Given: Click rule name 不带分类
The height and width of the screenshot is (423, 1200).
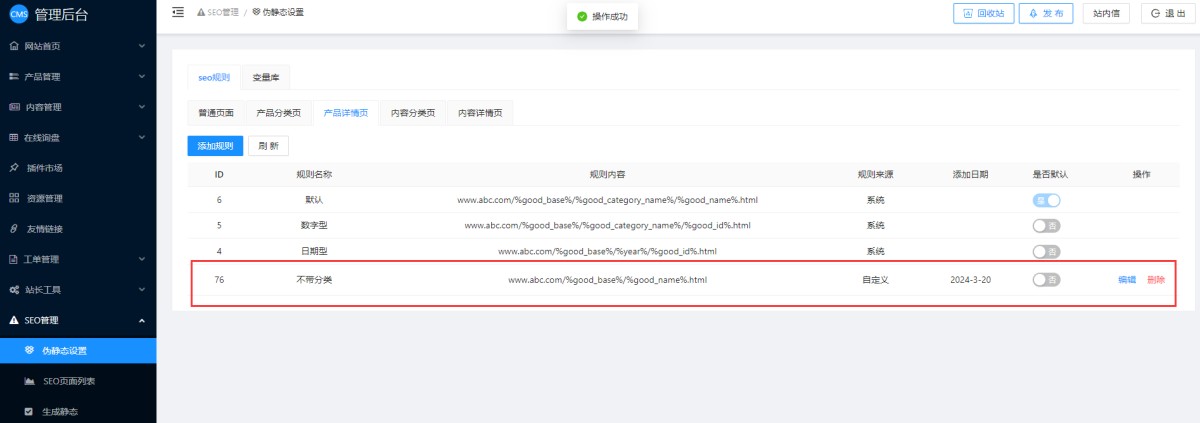Looking at the screenshot, I should 314,280.
